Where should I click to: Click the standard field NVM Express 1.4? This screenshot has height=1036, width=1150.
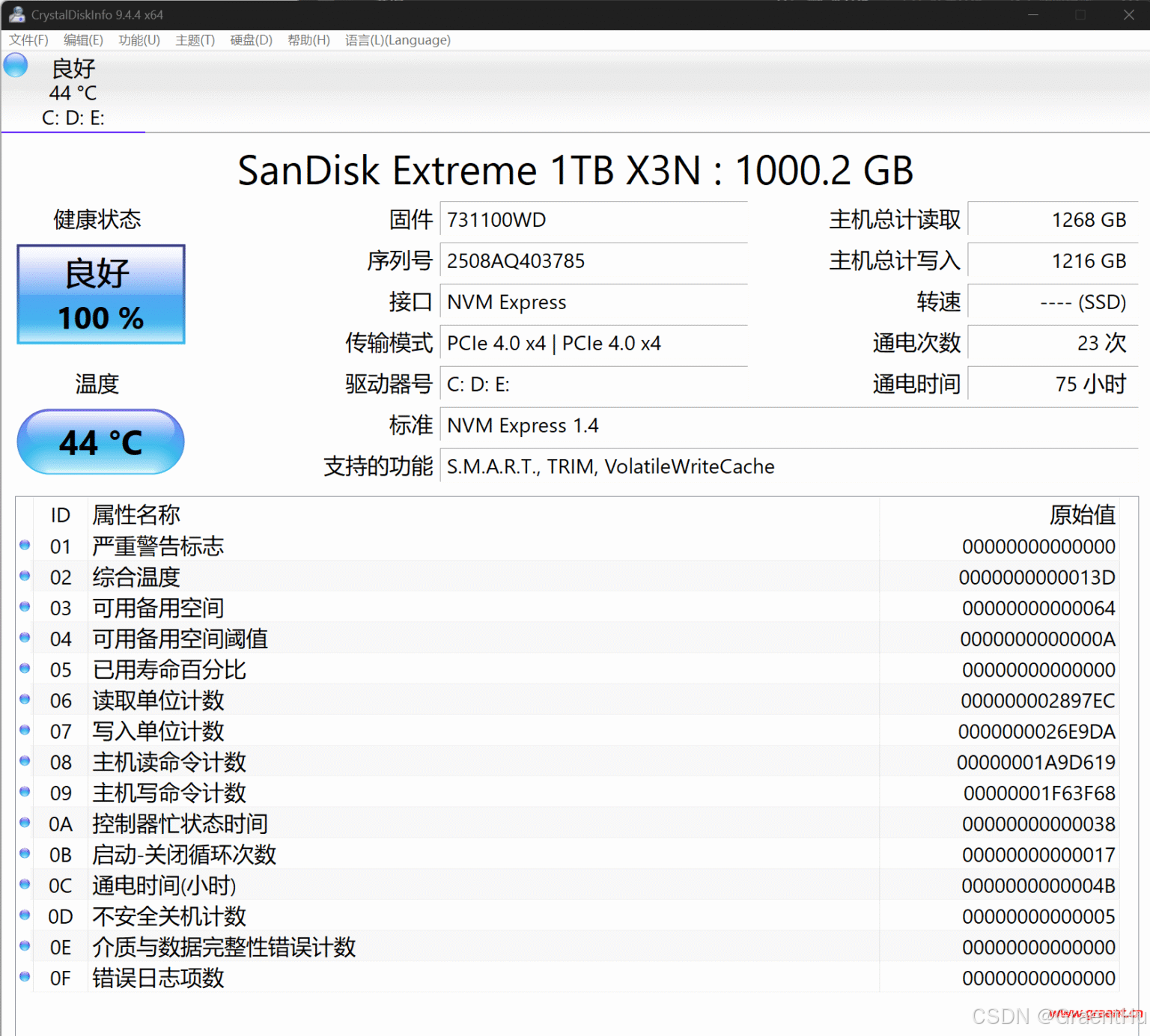[789, 426]
